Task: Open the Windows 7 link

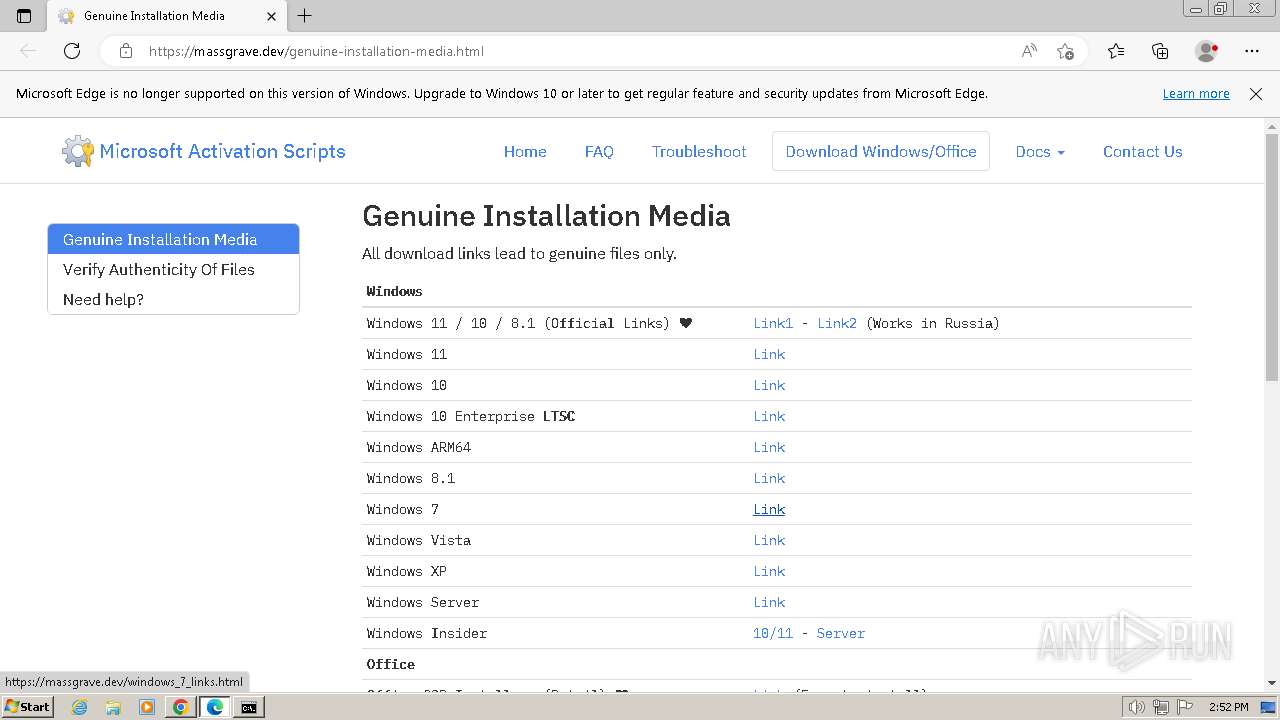Action: click(x=769, y=509)
